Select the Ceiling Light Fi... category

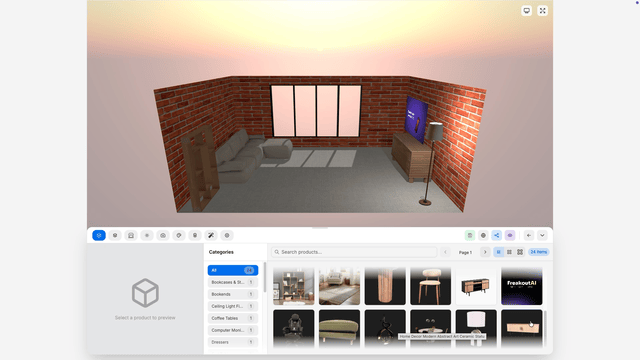(x=233, y=306)
